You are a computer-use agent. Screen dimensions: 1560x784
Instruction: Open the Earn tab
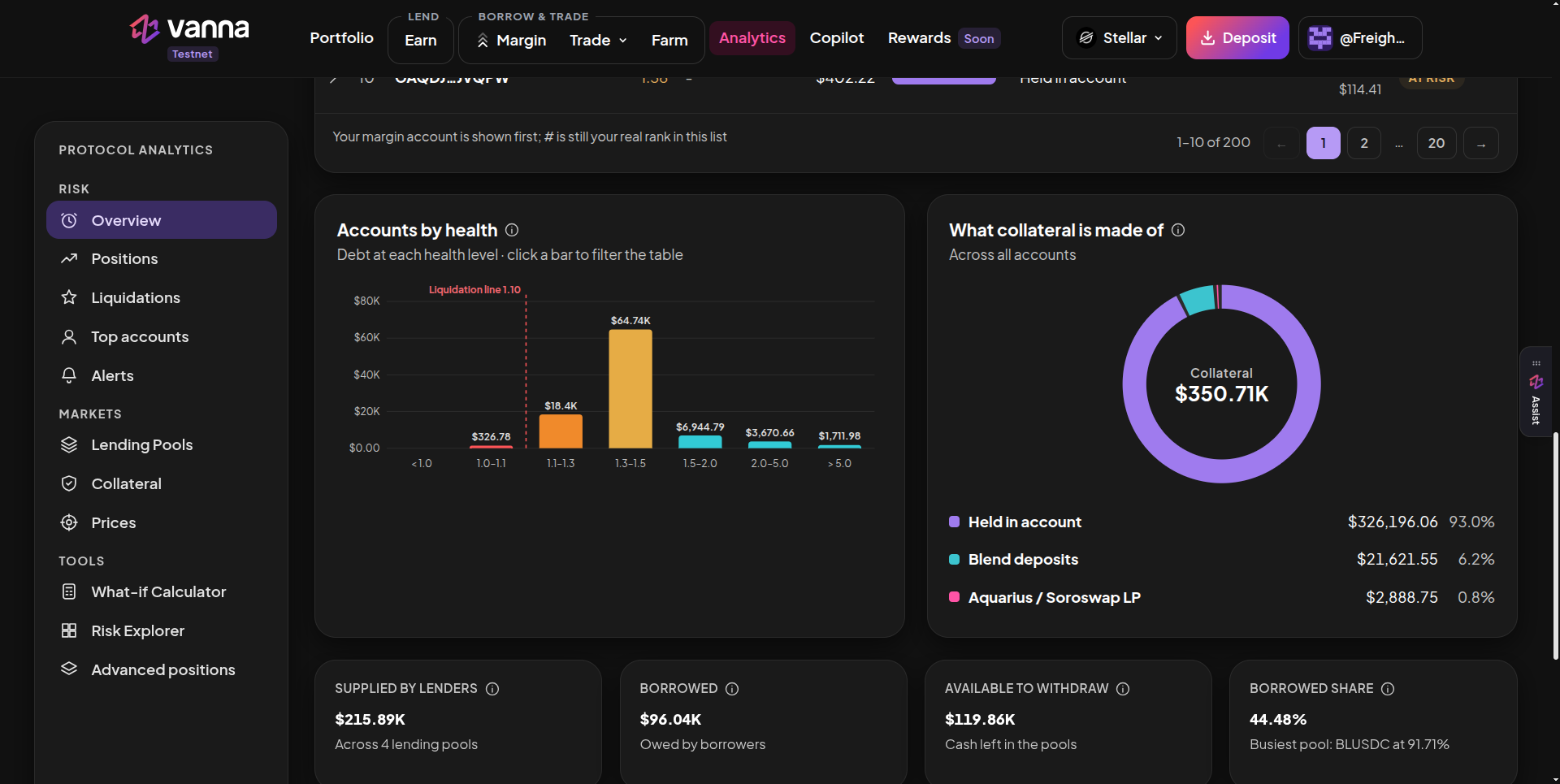pos(421,40)
